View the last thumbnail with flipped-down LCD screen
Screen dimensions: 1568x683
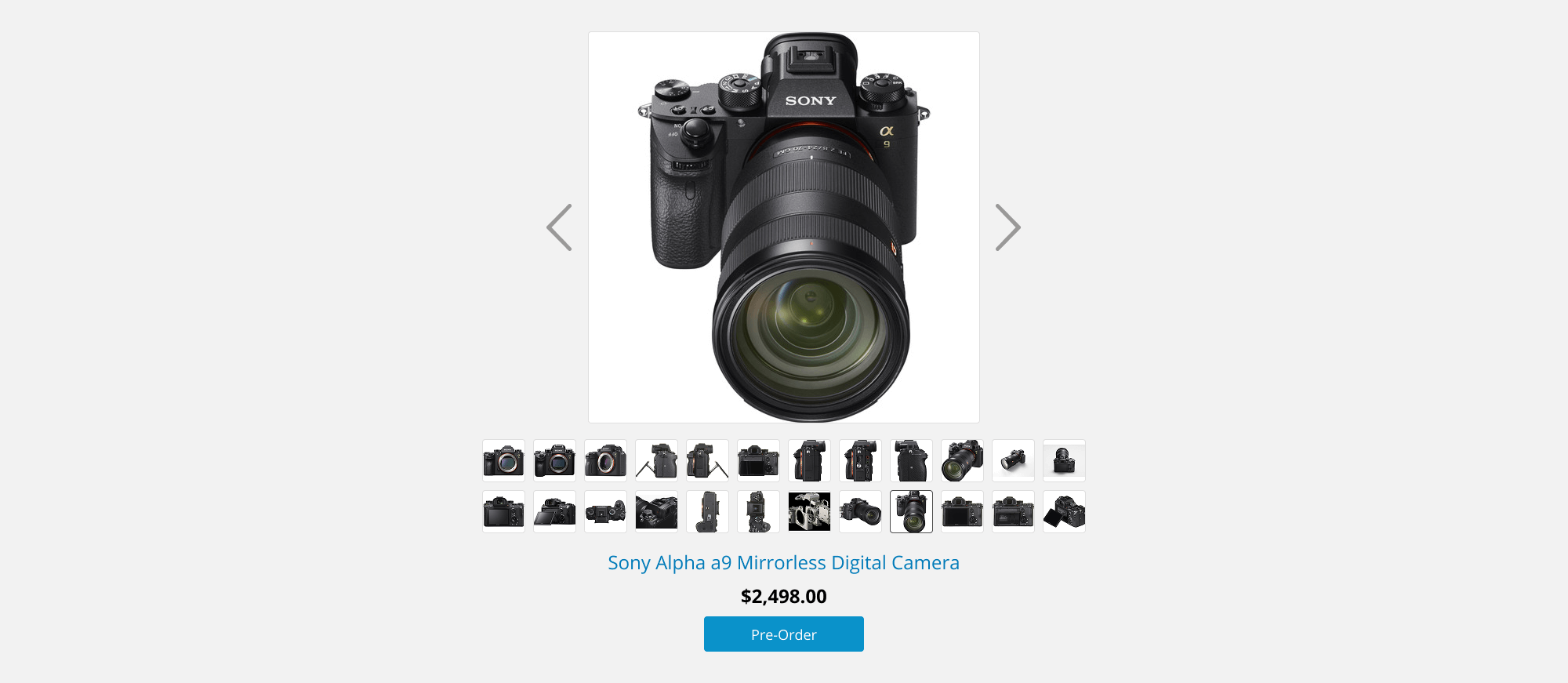coord(1064,511)
